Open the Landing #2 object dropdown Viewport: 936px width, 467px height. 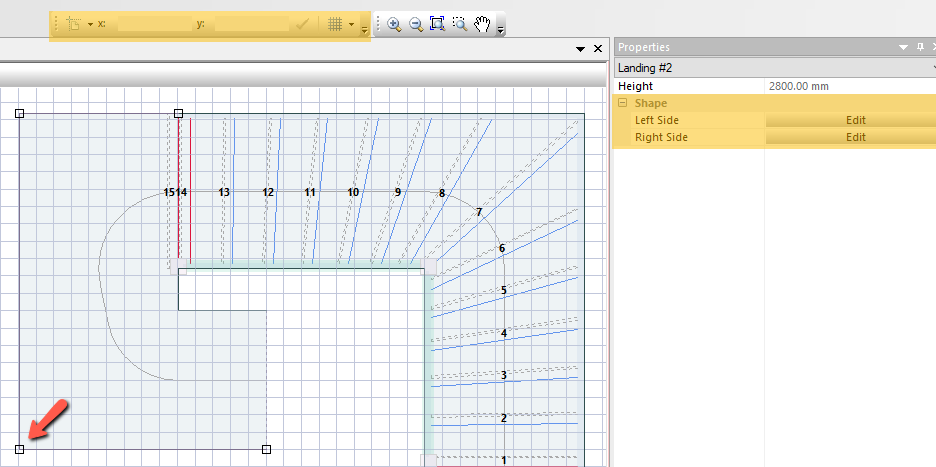click(x=931, y=67)
